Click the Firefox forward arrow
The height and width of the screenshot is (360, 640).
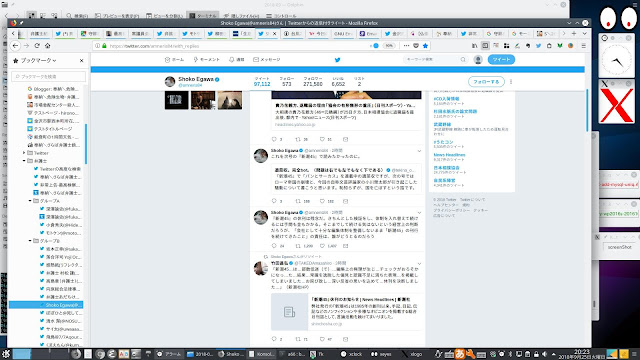pyautogui.click(x=26, y=46)
